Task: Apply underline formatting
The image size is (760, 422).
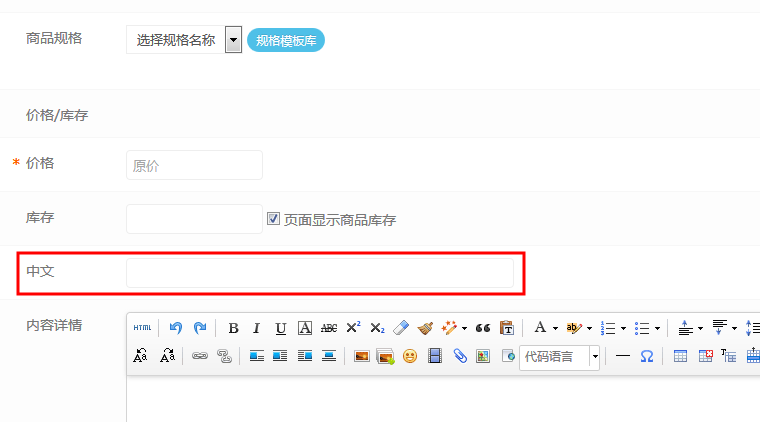Action: 280,328
